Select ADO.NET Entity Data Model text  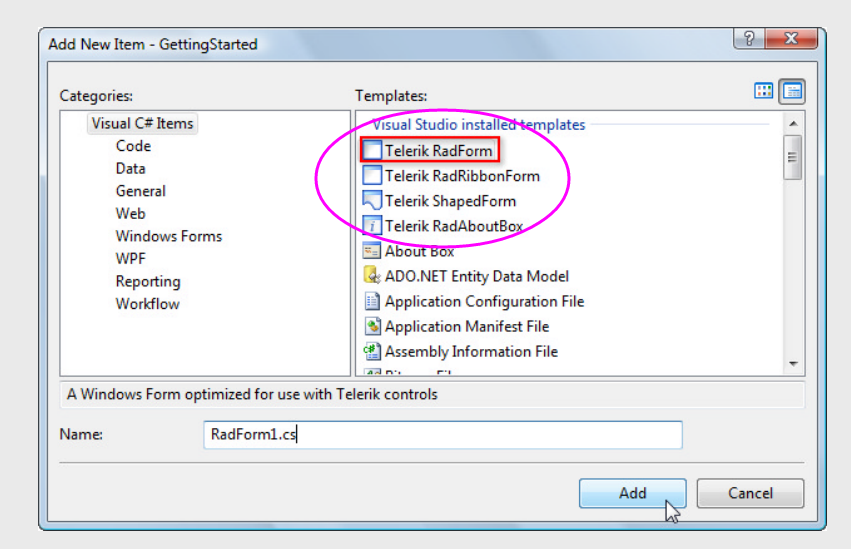click(477, 276)
